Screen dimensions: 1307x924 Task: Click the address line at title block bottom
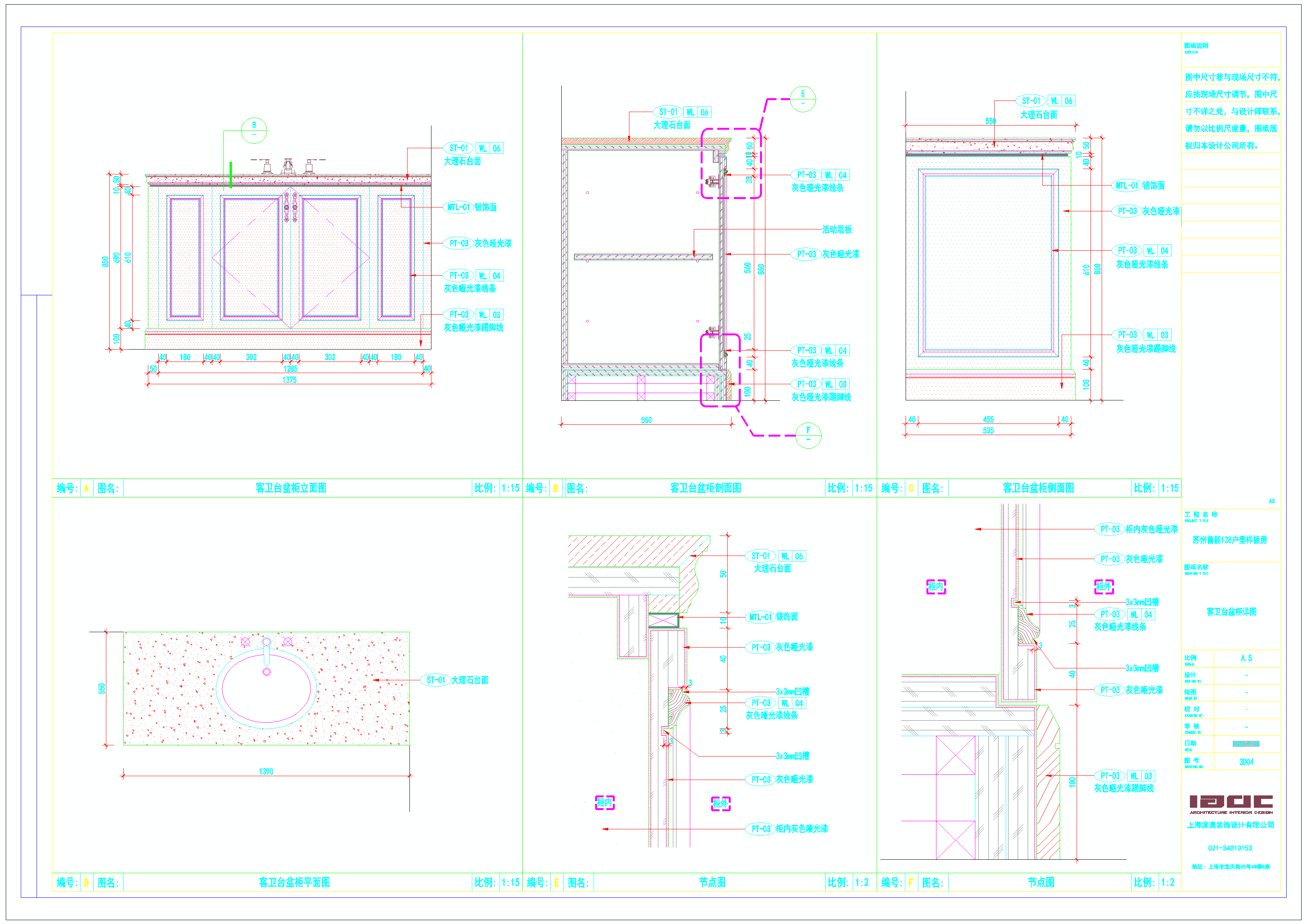(1231, 867)
